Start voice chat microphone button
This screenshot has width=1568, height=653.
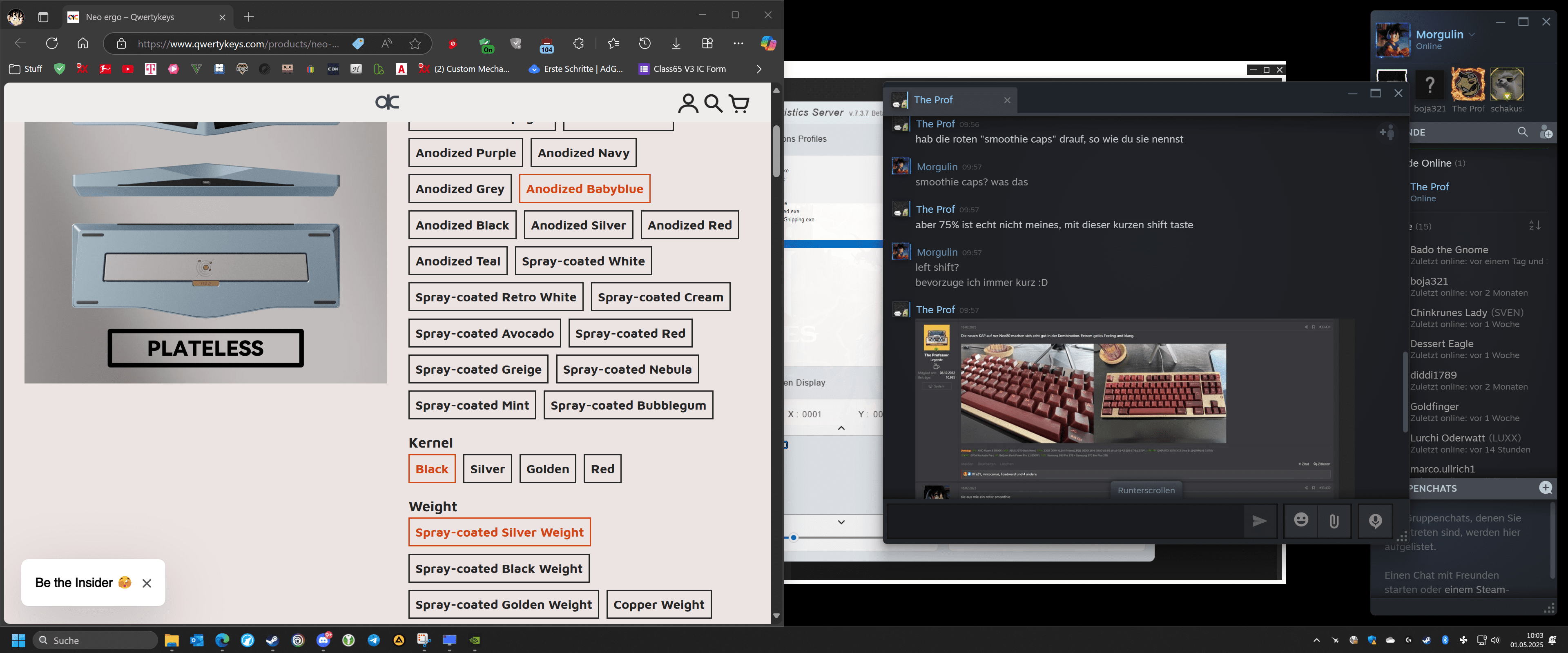1375,521
